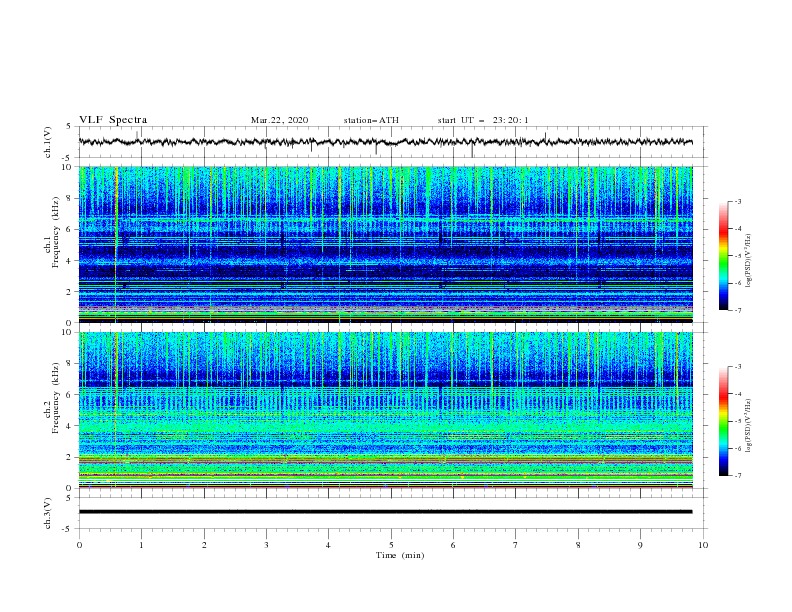Screen dimensions: 792x612
Task: Click the "station=ATH" label
Action: click(371, 120)
